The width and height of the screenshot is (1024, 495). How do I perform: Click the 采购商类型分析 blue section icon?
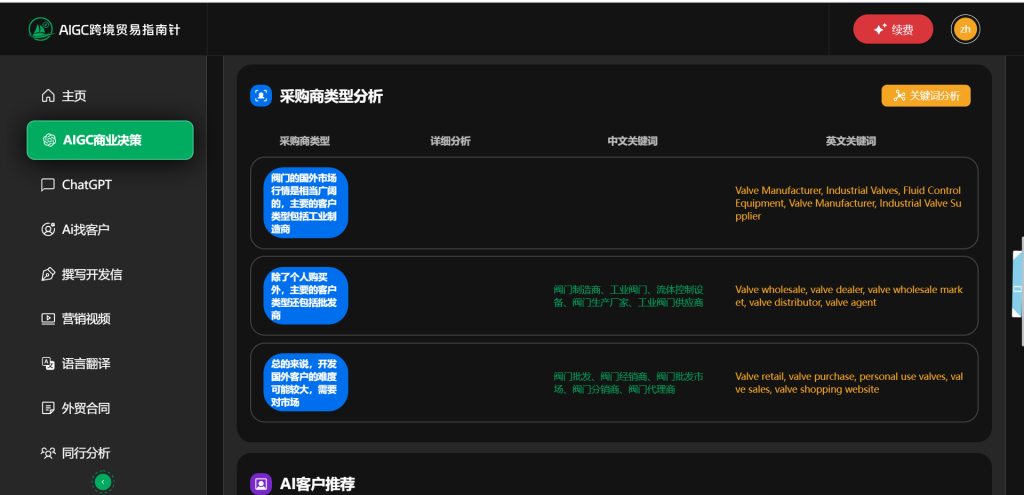pos(261,96)
